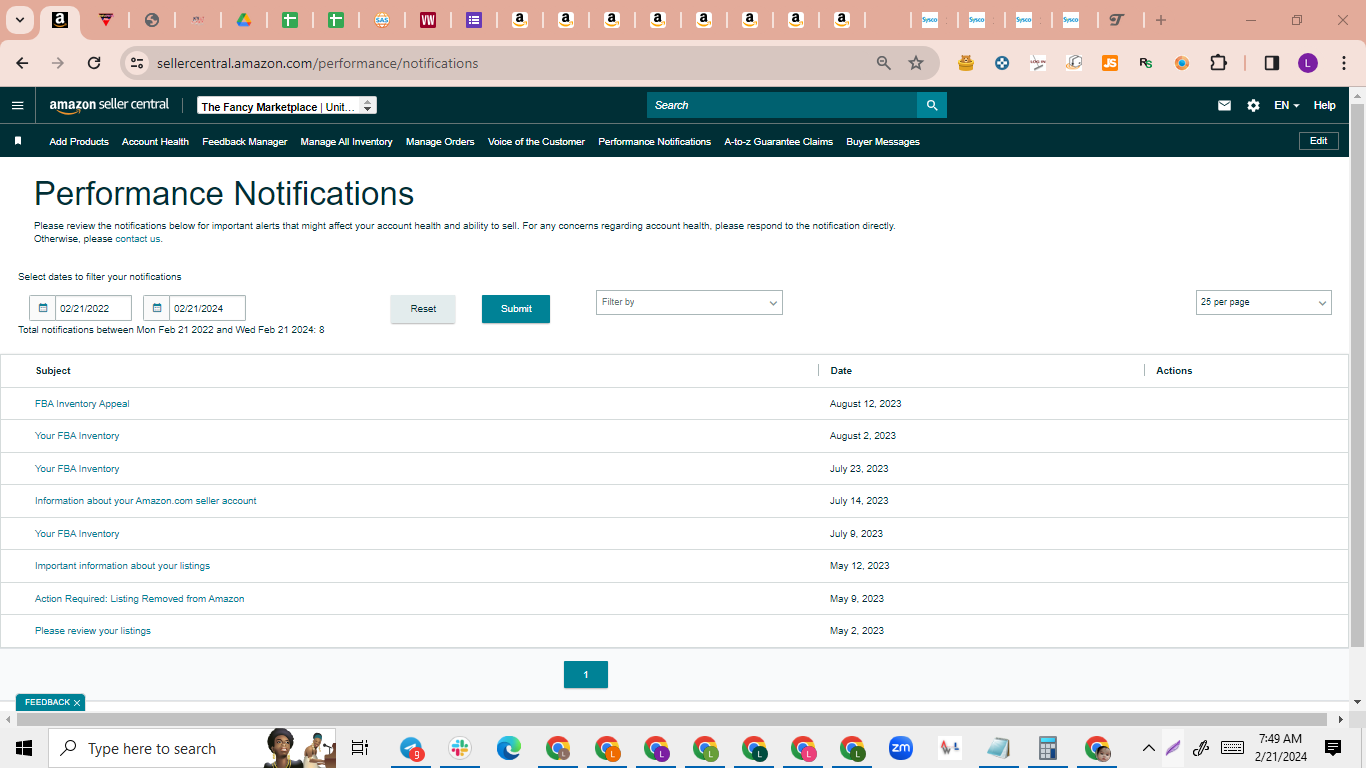Open Feedback Manager
The image size is (1366, 768).
coord(245,142)
